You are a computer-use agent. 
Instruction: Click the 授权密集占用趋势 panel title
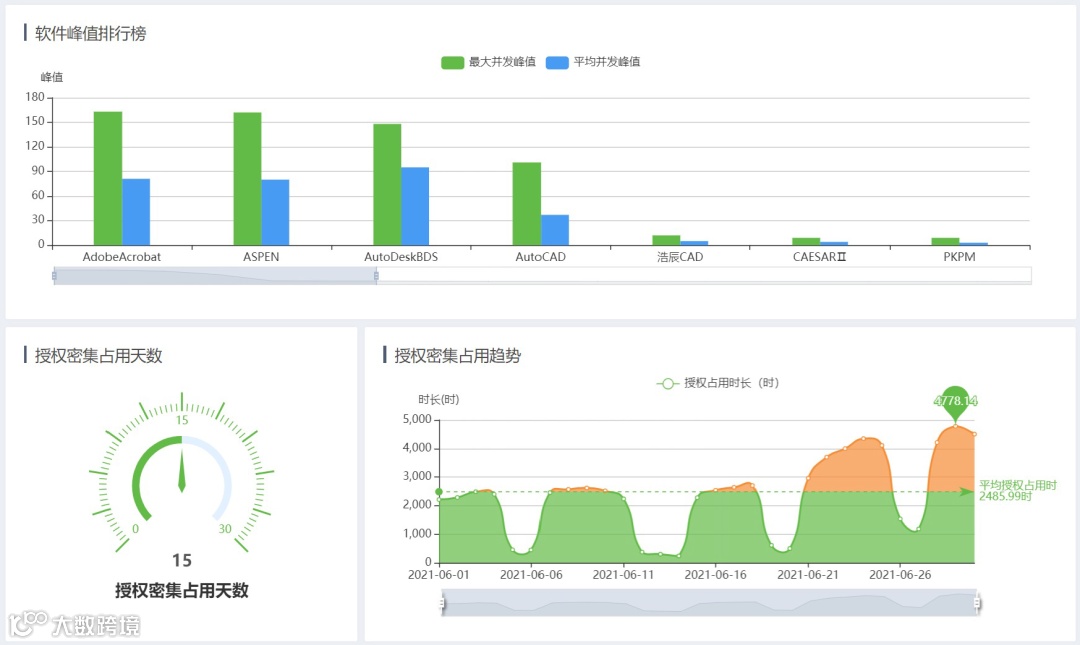tap(457, 356)
